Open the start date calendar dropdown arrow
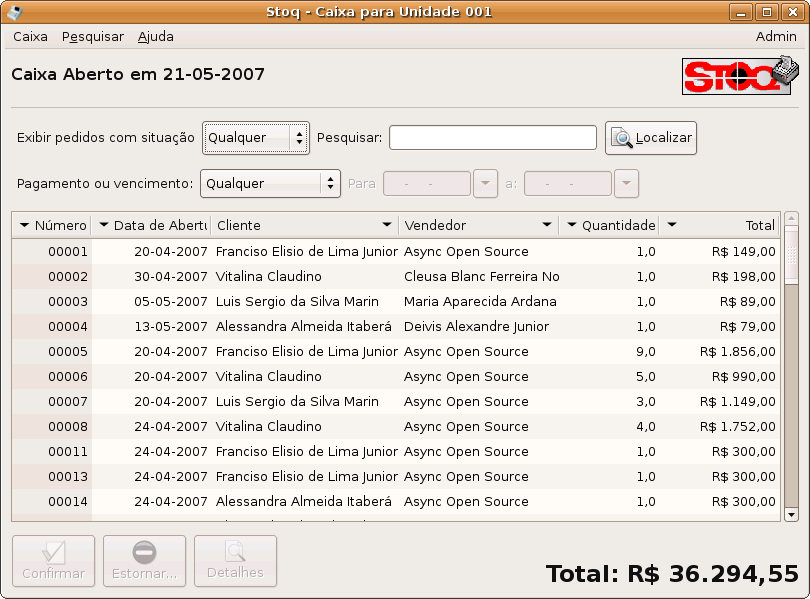The image size is (810, 599). point(485,184)
